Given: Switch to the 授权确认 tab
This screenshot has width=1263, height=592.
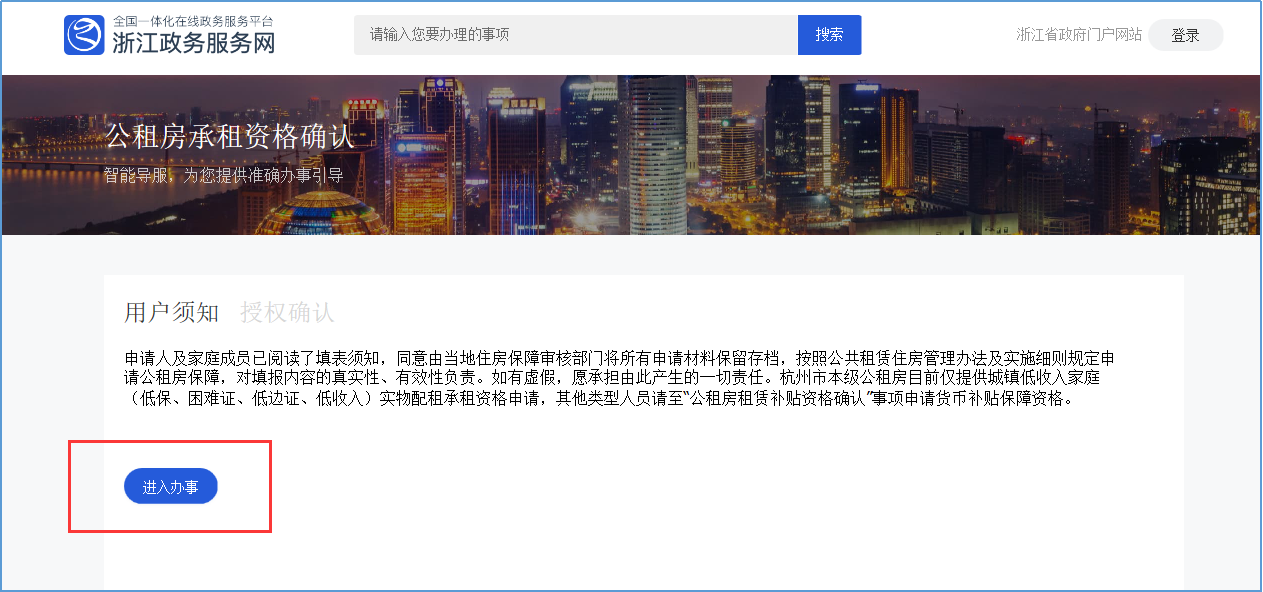Looking at the screenshot, I should [287, 312].
